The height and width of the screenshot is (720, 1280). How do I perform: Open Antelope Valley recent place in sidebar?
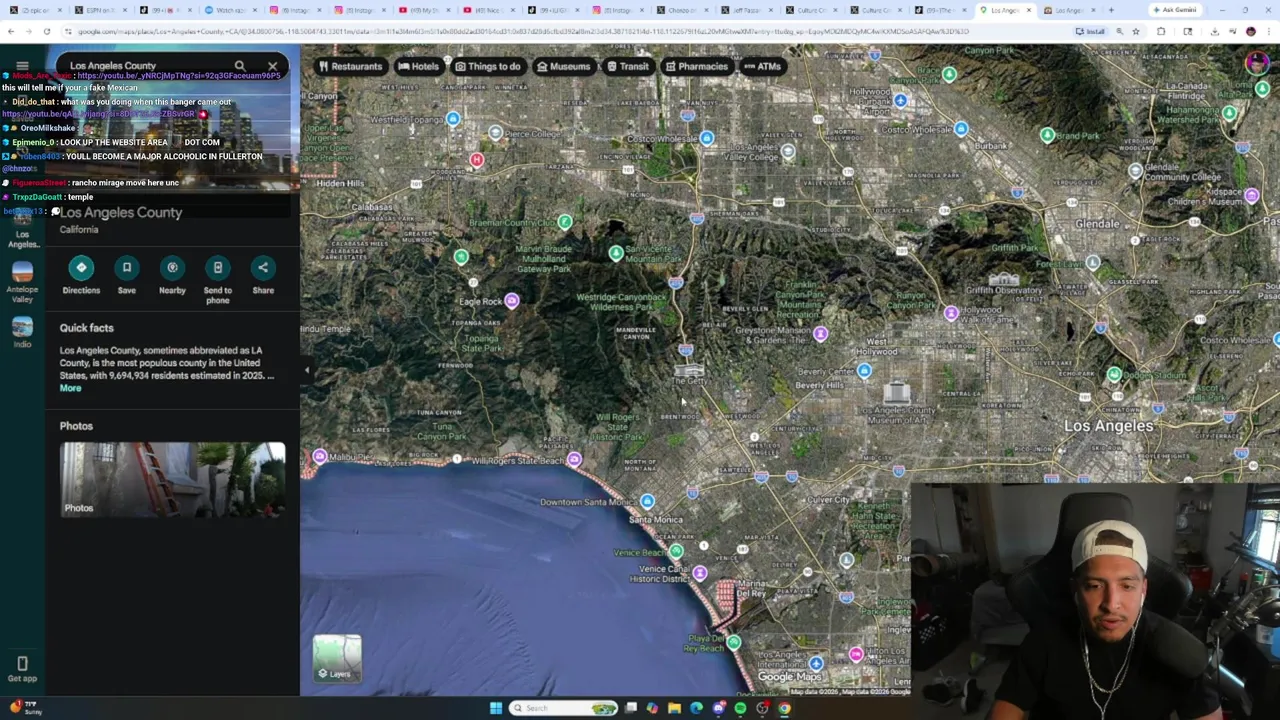click(x=22, y=280)
